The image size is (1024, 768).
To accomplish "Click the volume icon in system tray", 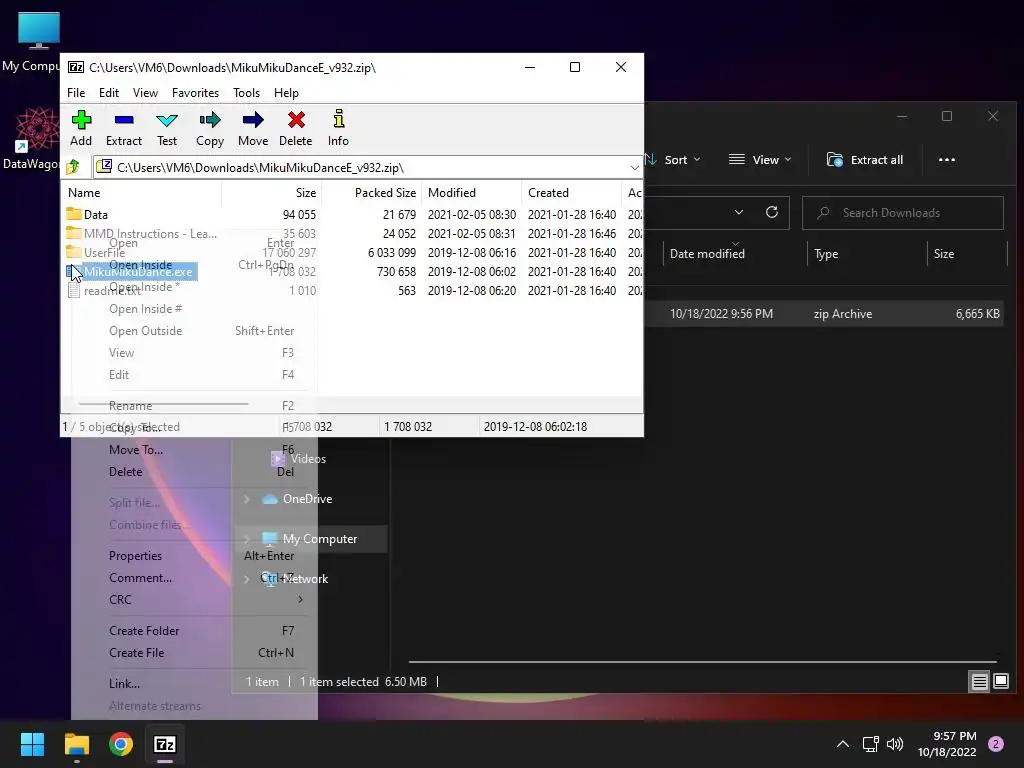I will click(895, 744).
